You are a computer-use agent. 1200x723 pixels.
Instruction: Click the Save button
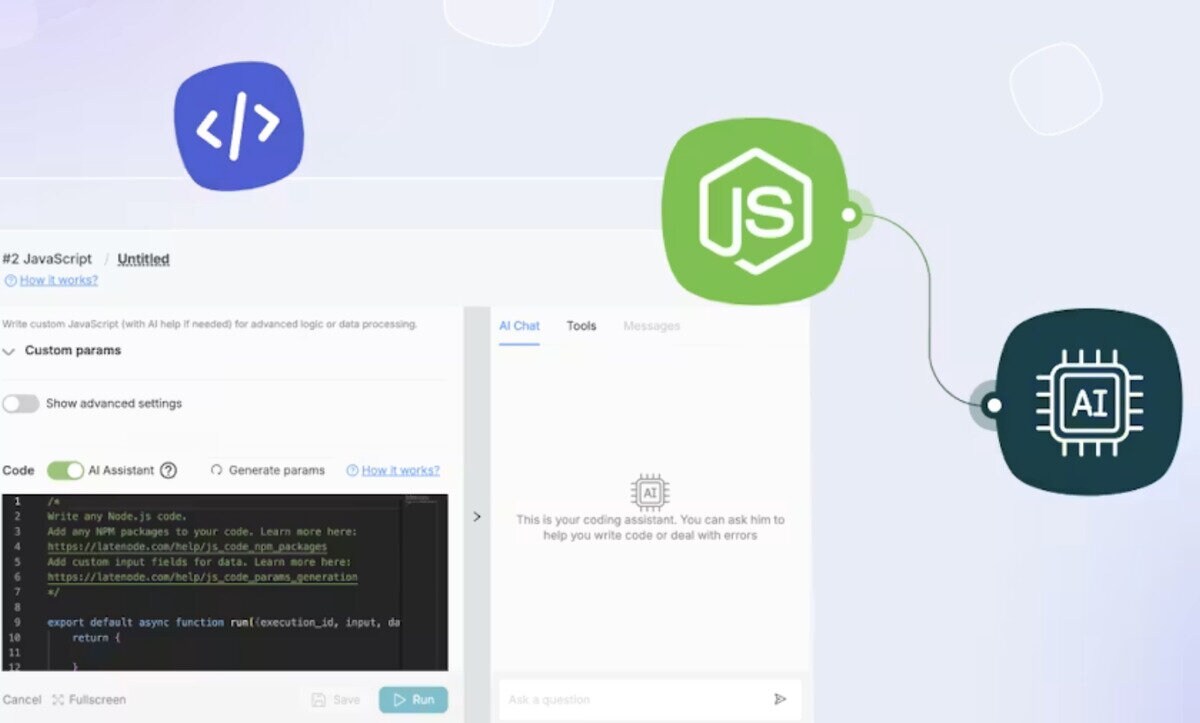pos(336,700)
